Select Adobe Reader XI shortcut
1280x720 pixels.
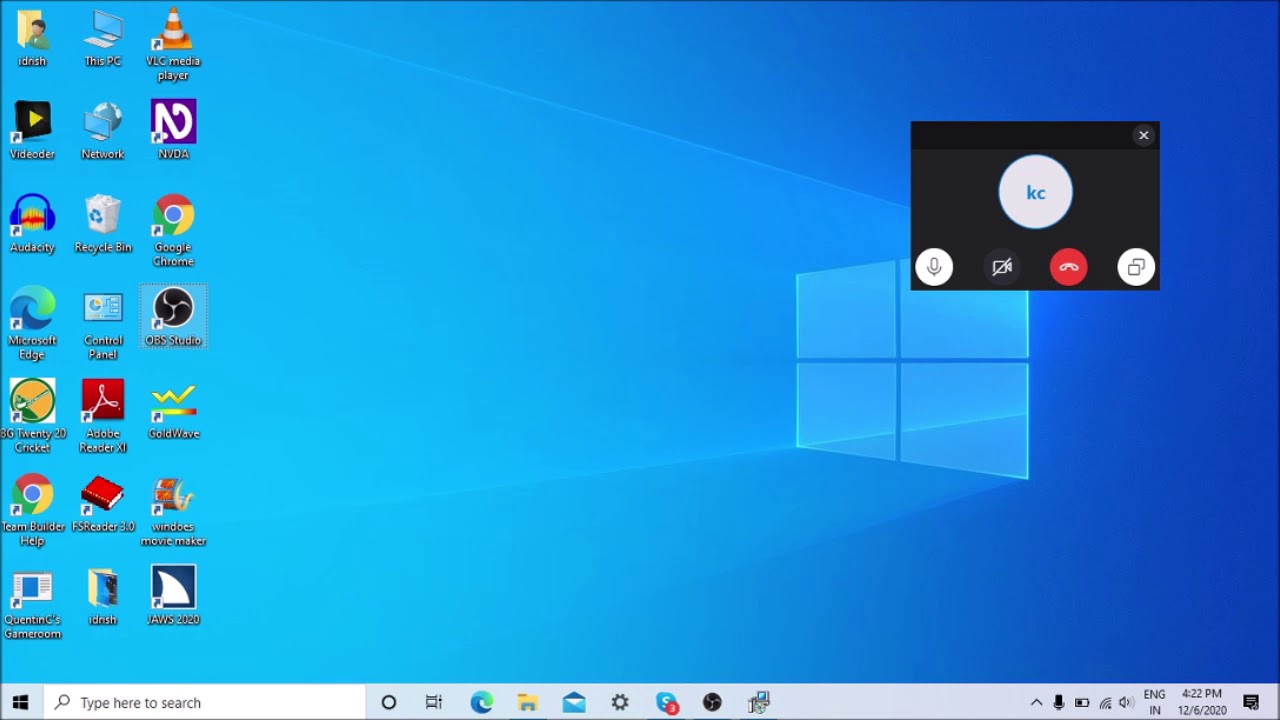click(103, 416)
